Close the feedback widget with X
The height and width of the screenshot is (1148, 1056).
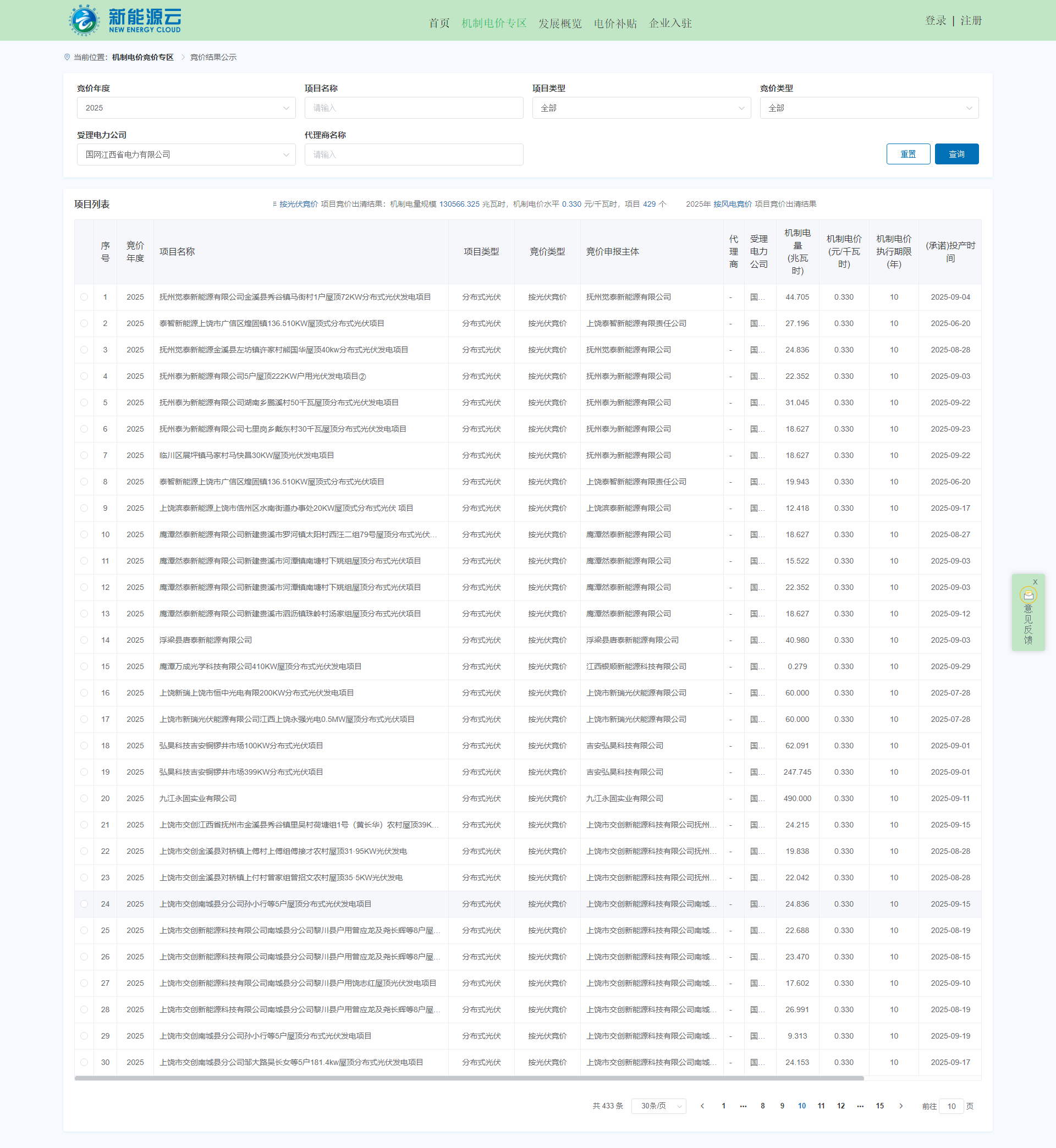click(1035, 582)
